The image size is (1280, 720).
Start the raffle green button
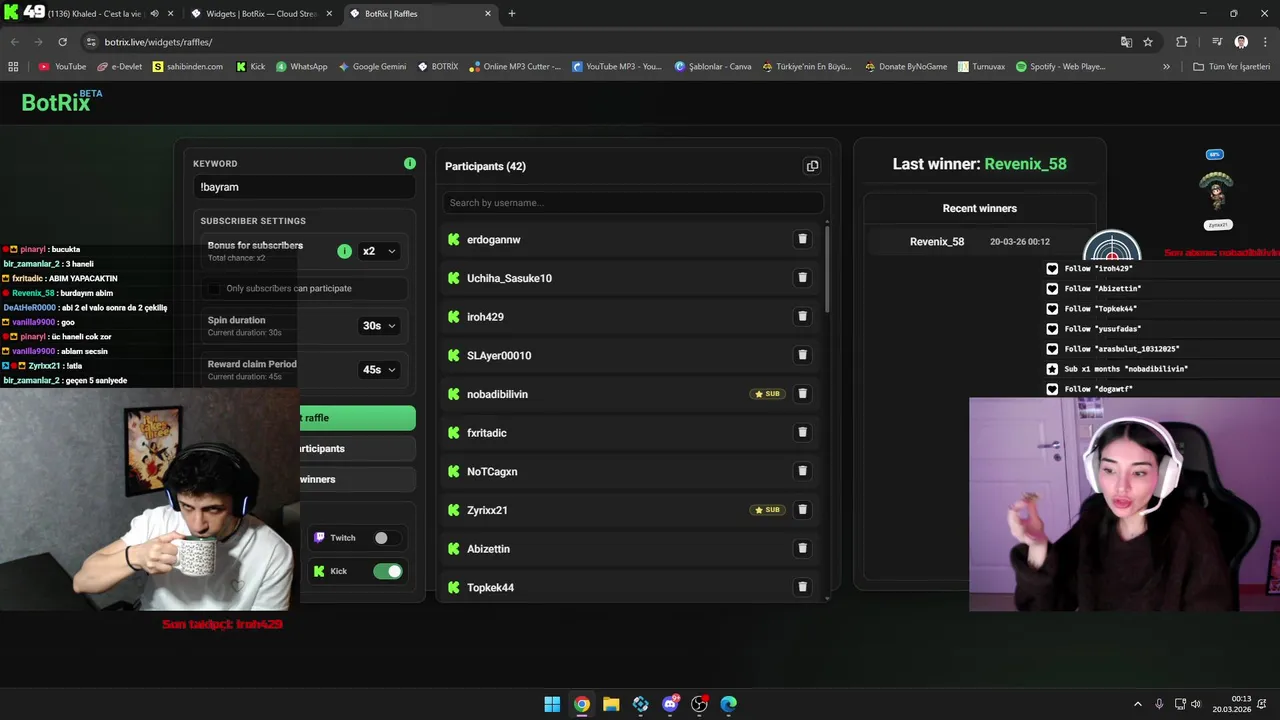(x=357, y=418)
